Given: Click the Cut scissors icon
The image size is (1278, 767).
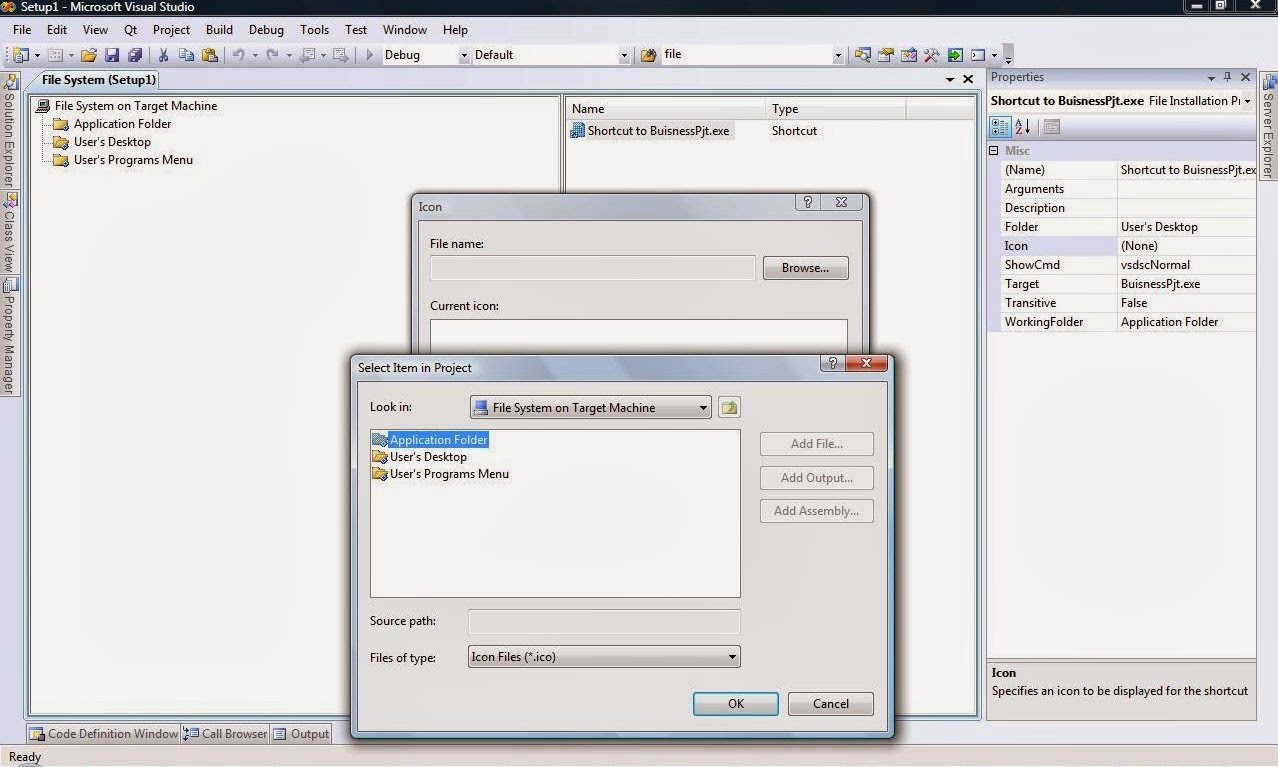Looking at the screenshot, I should [x=163, y=55].
